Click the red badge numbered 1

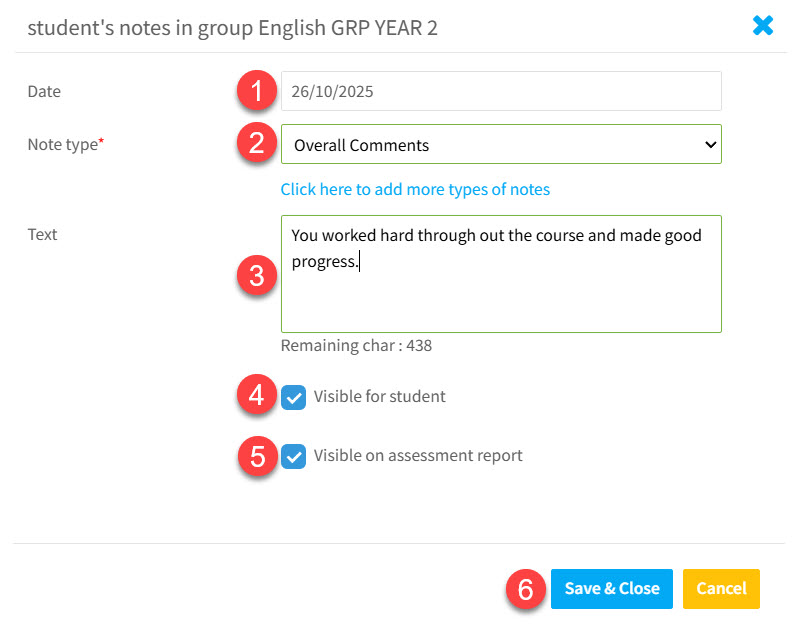(256, 91)
